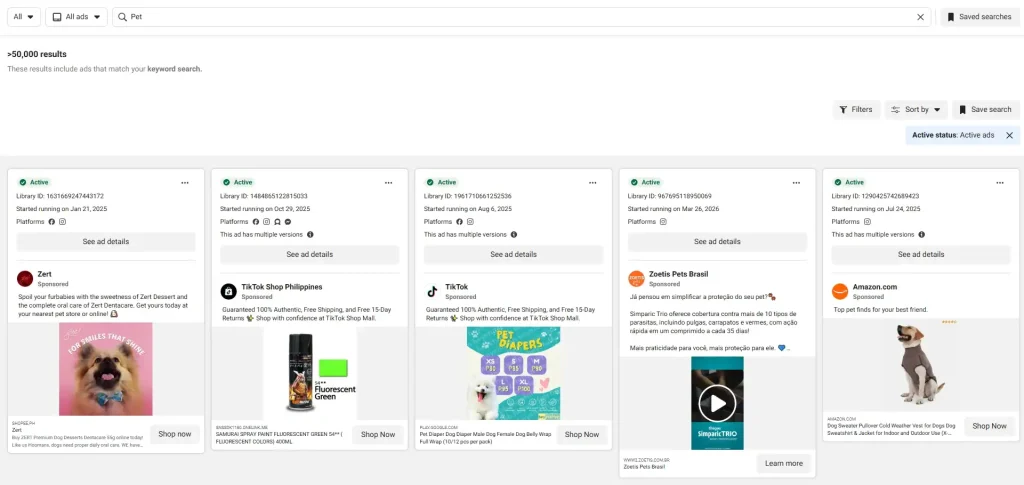
Task: Click Audience Network icon on TikTok Shop Philippines card
Action: click(277, 222)
